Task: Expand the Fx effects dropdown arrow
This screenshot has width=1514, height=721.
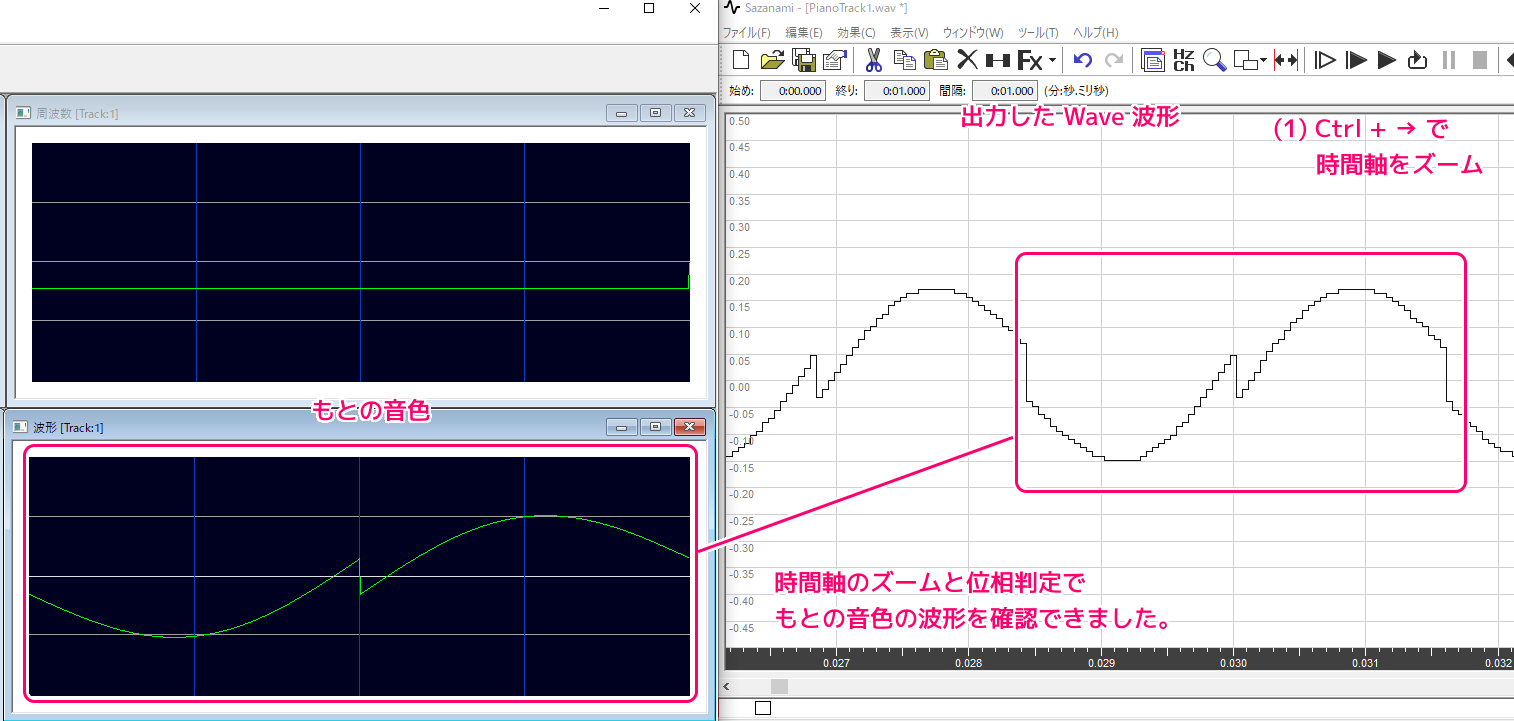Action: click(x=1053, y=61)
